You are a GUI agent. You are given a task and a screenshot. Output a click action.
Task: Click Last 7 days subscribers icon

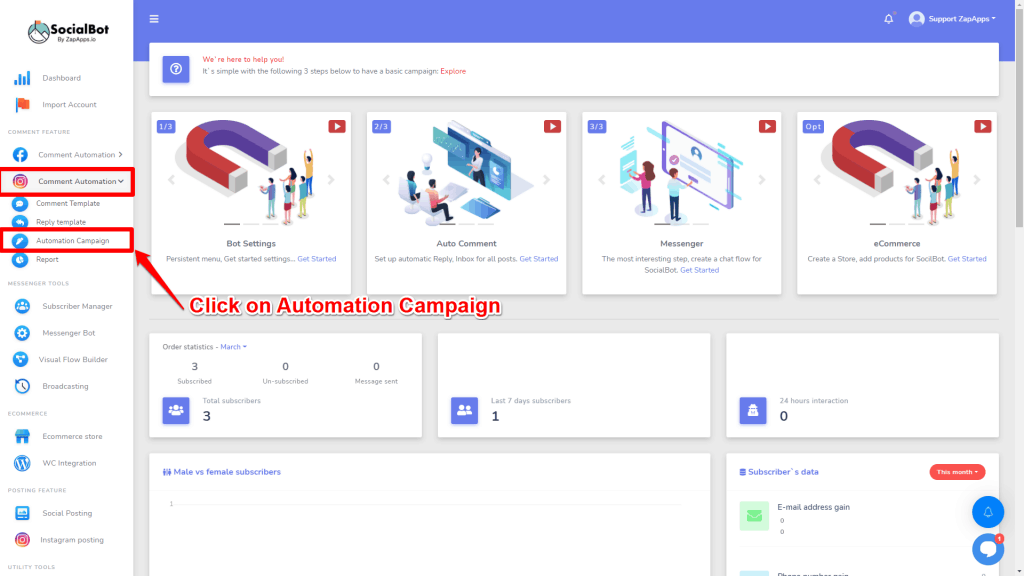click(464, 411)
